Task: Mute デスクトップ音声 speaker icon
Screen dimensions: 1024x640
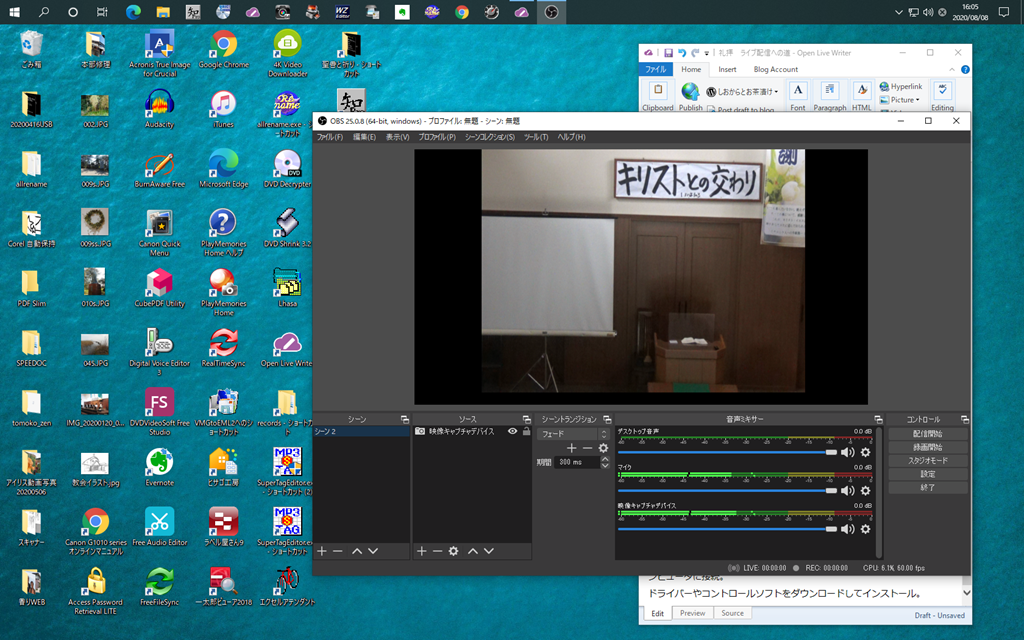Action: 848,452
